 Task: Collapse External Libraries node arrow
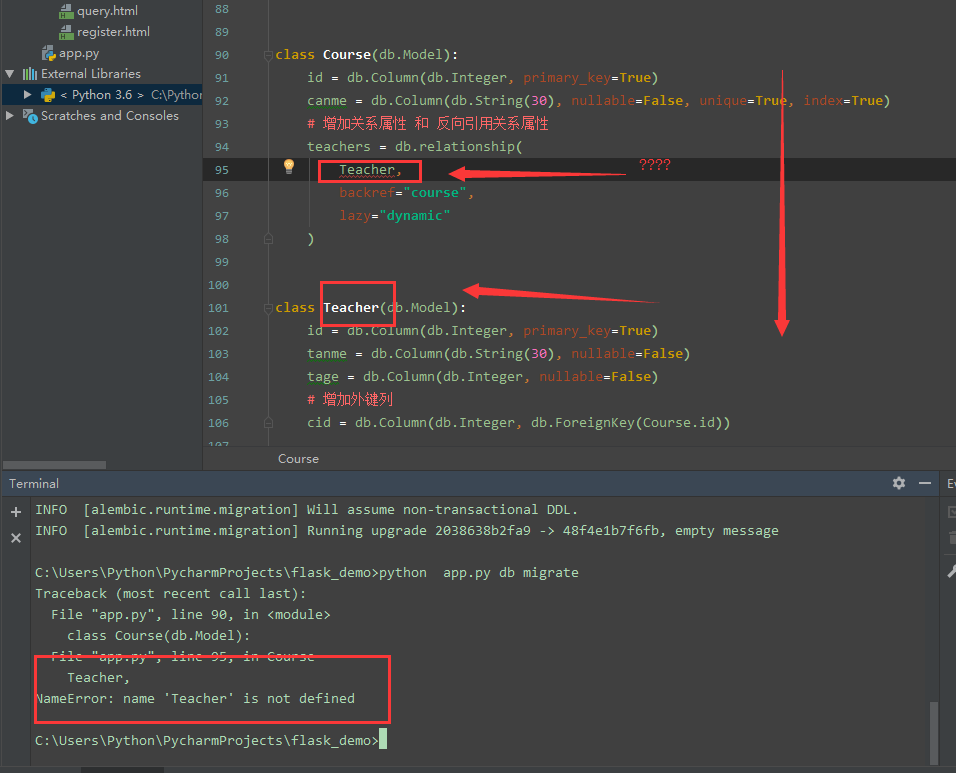click(10, 74)
